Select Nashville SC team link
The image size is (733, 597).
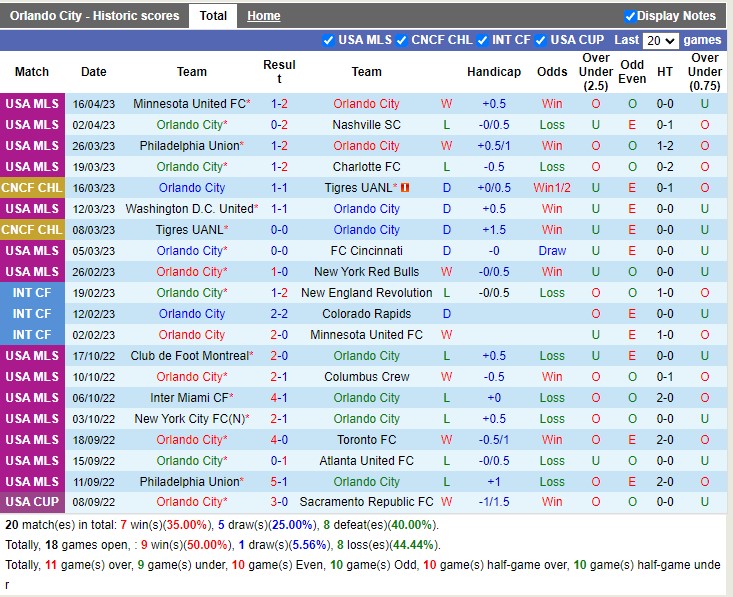point(366,125)
